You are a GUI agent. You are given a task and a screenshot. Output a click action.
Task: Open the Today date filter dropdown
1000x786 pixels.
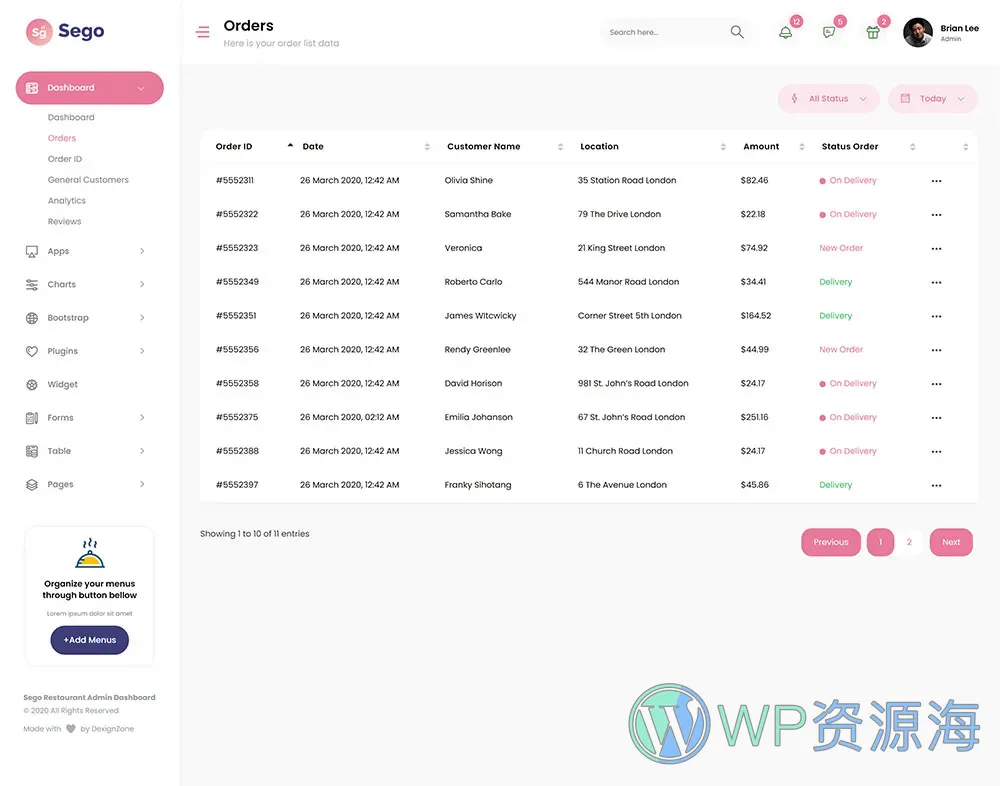pos(931,98)
